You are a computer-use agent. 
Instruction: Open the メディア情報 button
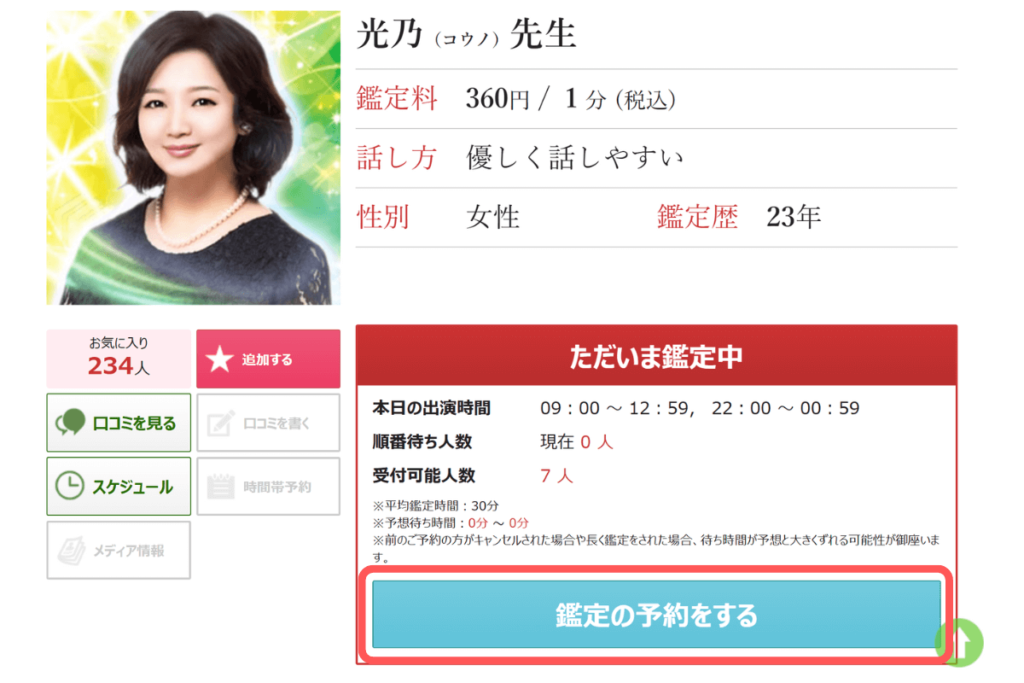click(x=119, y=550)
